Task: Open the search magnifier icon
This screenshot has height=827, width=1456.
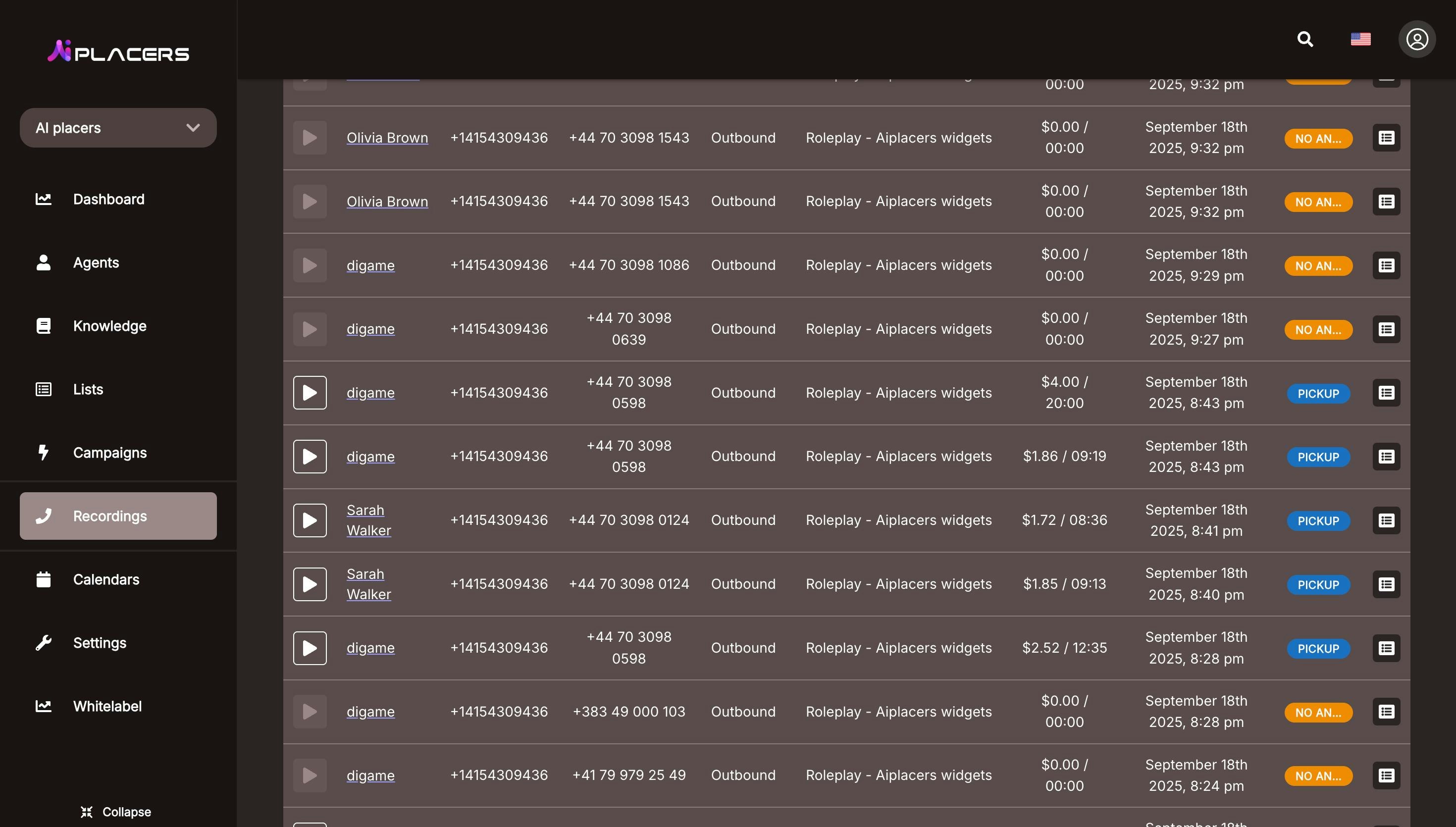Action: (1305, 39)
